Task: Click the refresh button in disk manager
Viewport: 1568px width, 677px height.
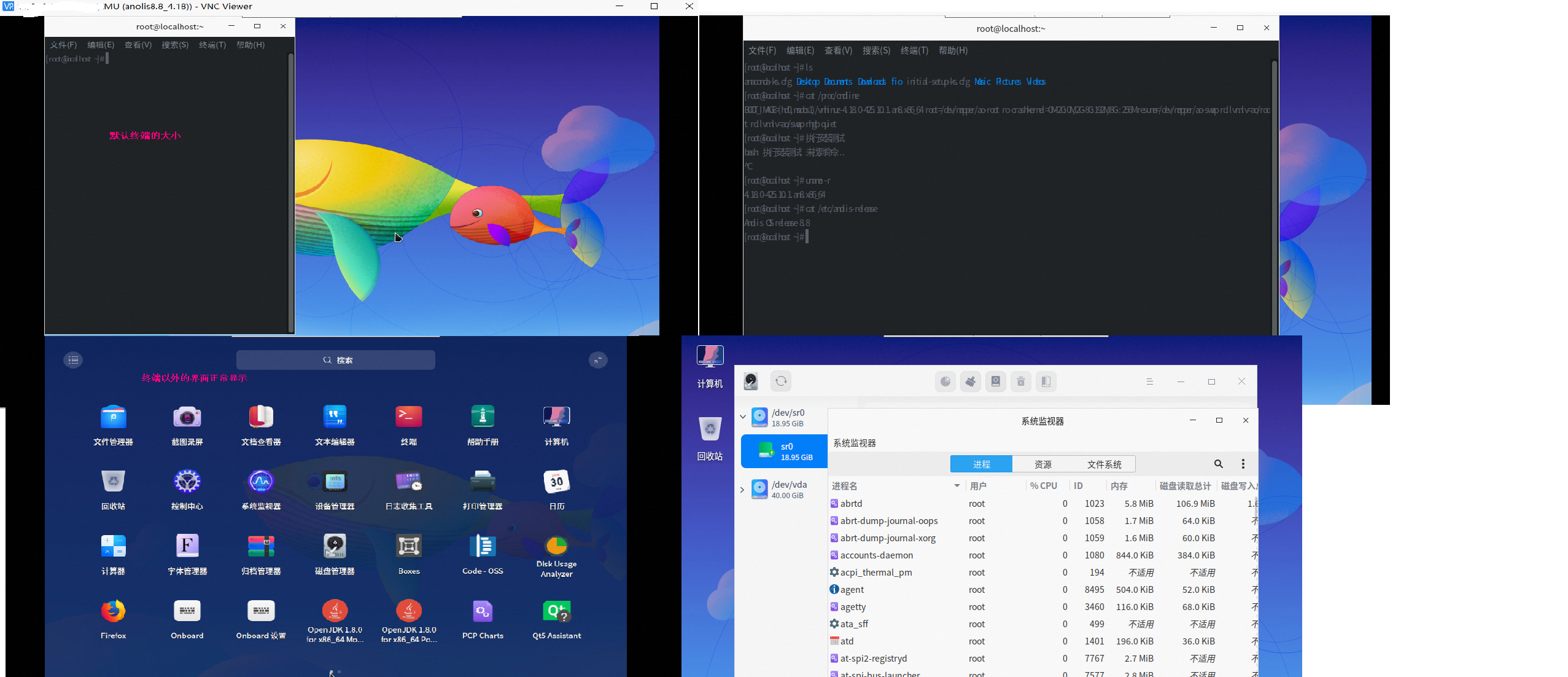Action: (x=780, y=382)
